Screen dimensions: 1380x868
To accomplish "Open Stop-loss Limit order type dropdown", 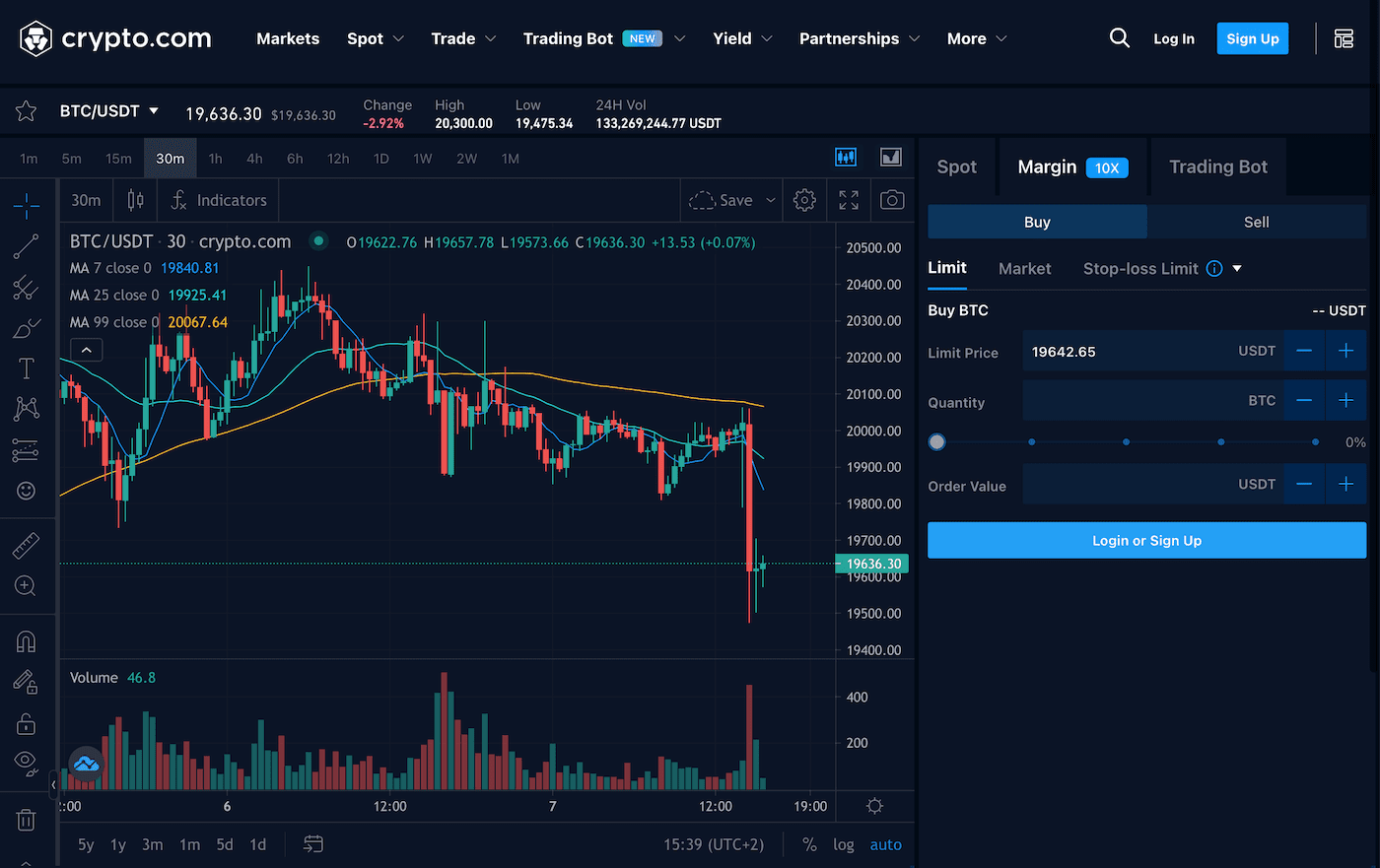I will tap(1237, 268).
